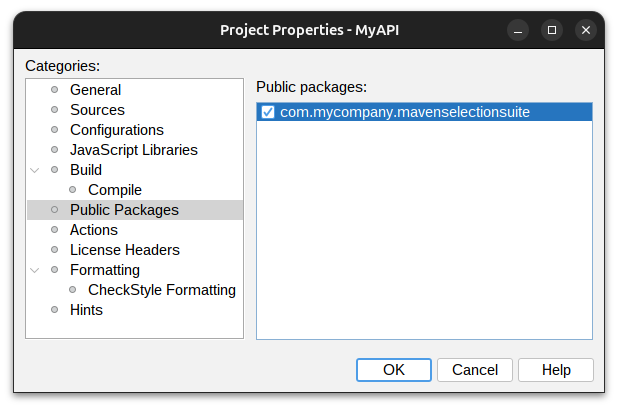Open the CheckStyle Formatting category
Image resolution: width=618 pixels, height=409 pixels.
(x=162, y=290)
